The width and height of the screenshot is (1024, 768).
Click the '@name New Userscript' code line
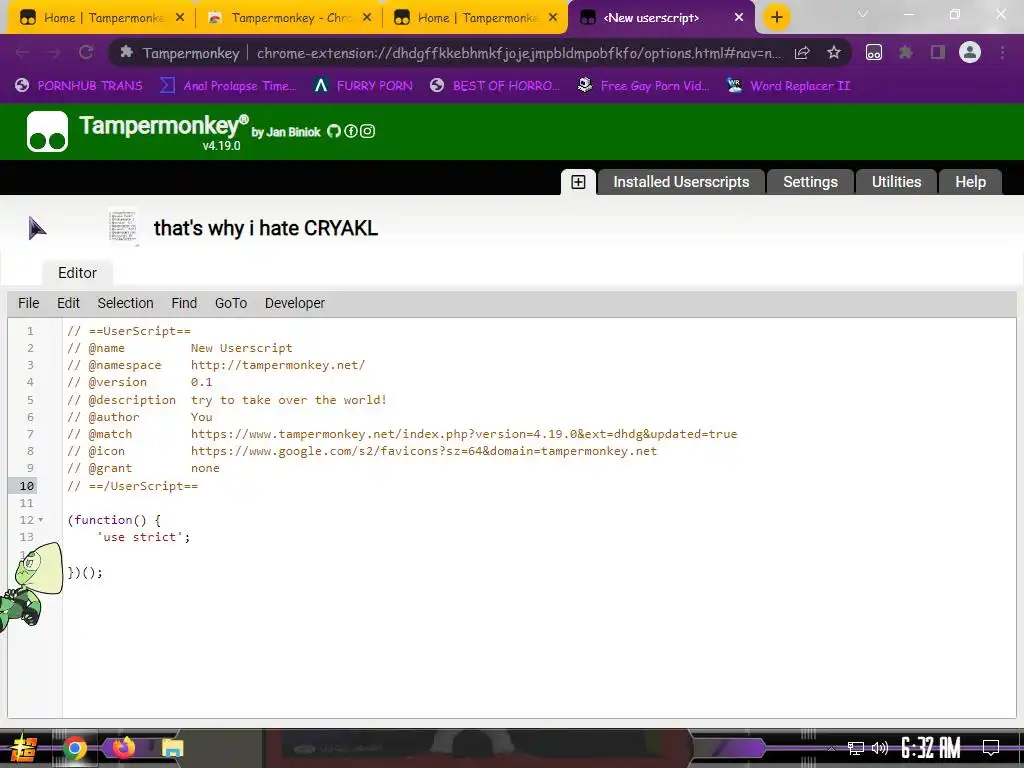tap(180, 348)
